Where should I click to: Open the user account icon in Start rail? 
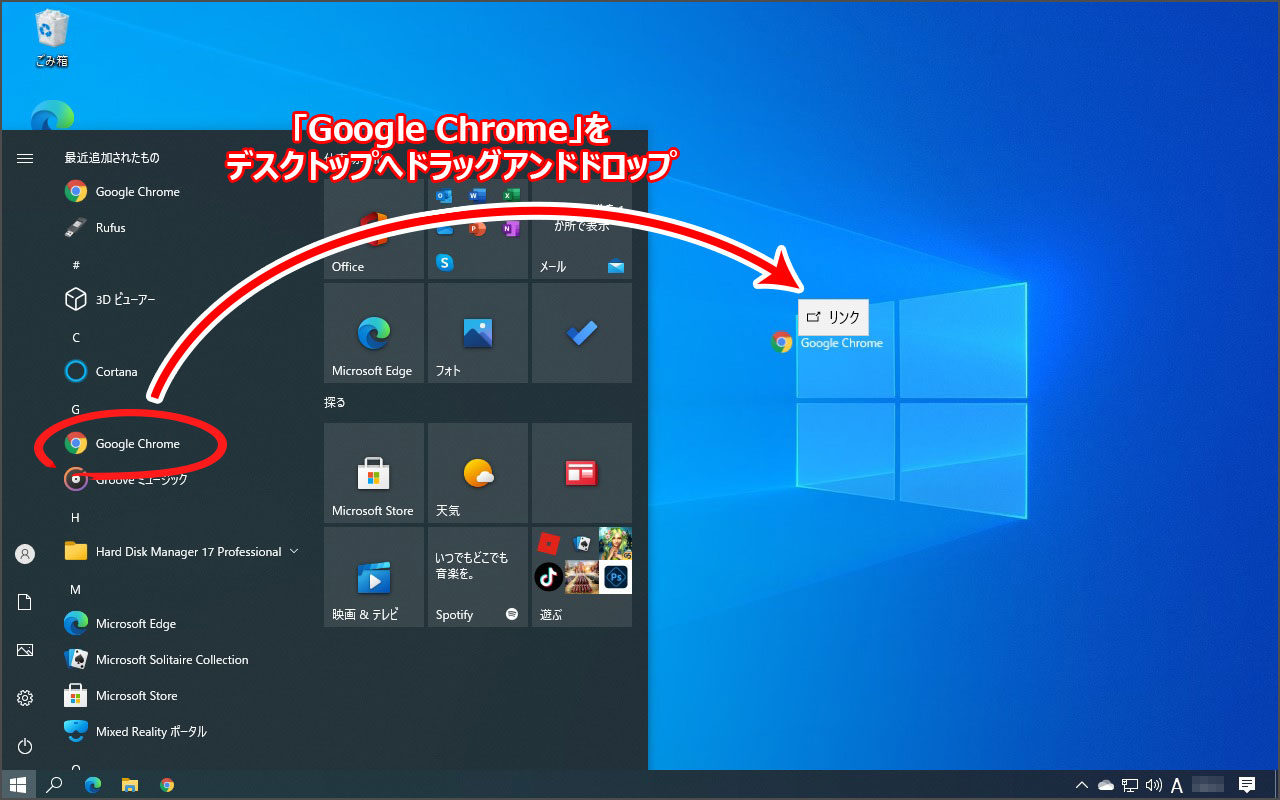pyautogui.click(x=25, y=554)
